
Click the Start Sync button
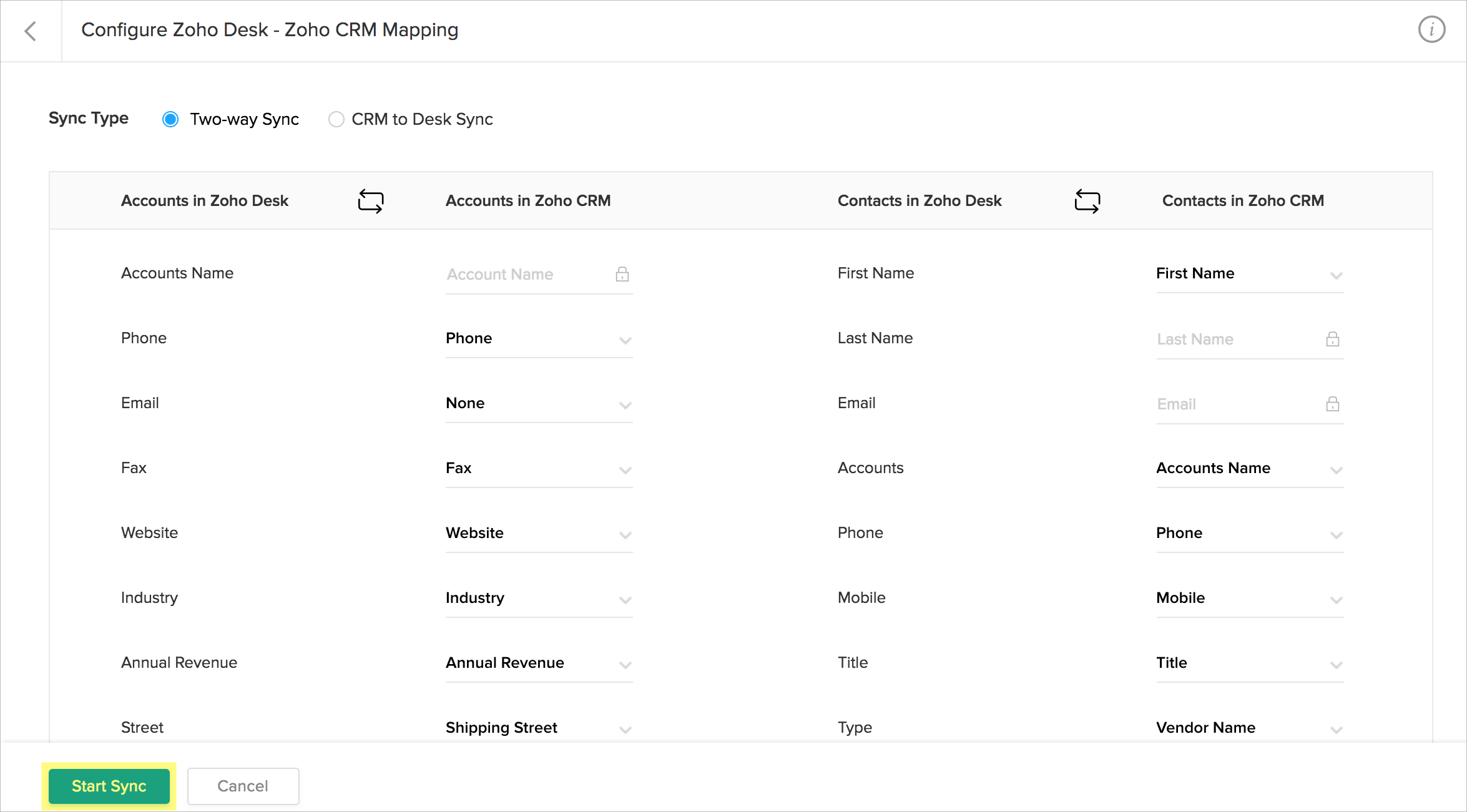pos(109,786)
